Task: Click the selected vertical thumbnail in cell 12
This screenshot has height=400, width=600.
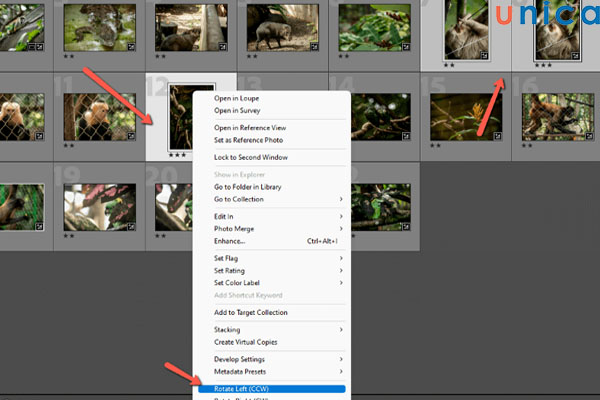Action: (181, 117)
